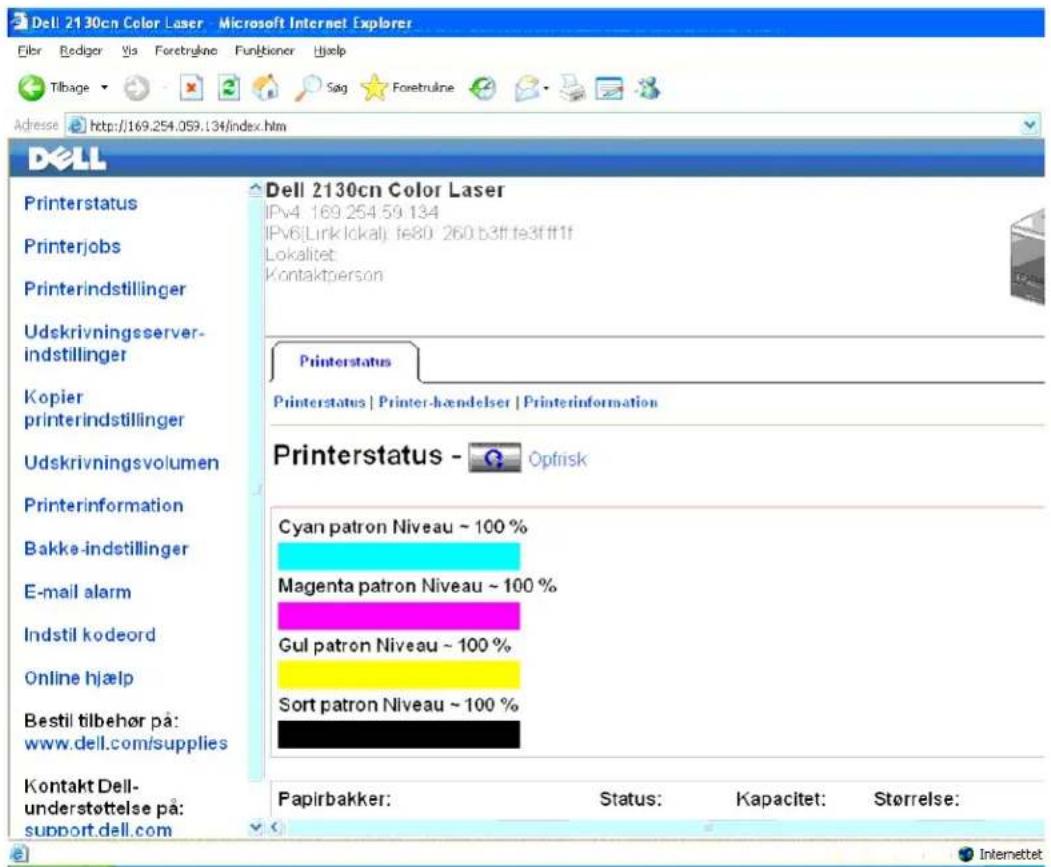
Task: Open Printerindstillinger in sidebar
Action: 105,289
